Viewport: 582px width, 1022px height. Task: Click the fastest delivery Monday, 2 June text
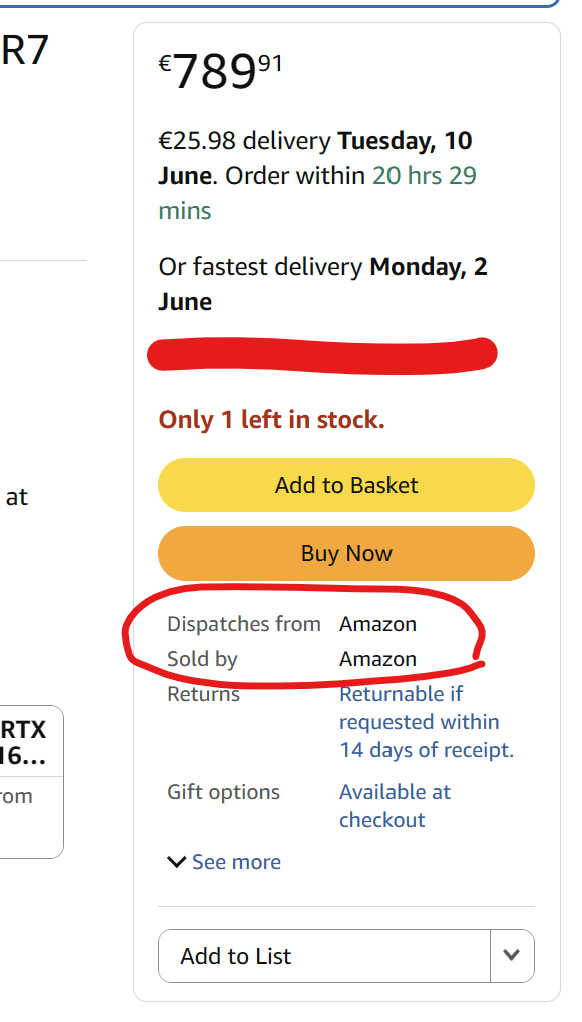coord(323,284)
